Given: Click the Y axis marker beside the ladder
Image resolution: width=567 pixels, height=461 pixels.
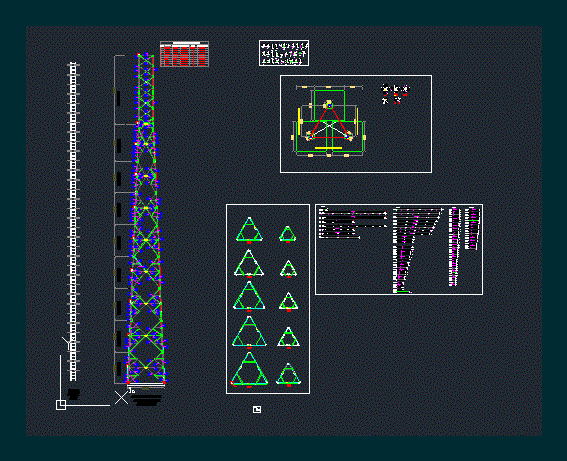Looking at the screenshot, I should coord(68,342).
